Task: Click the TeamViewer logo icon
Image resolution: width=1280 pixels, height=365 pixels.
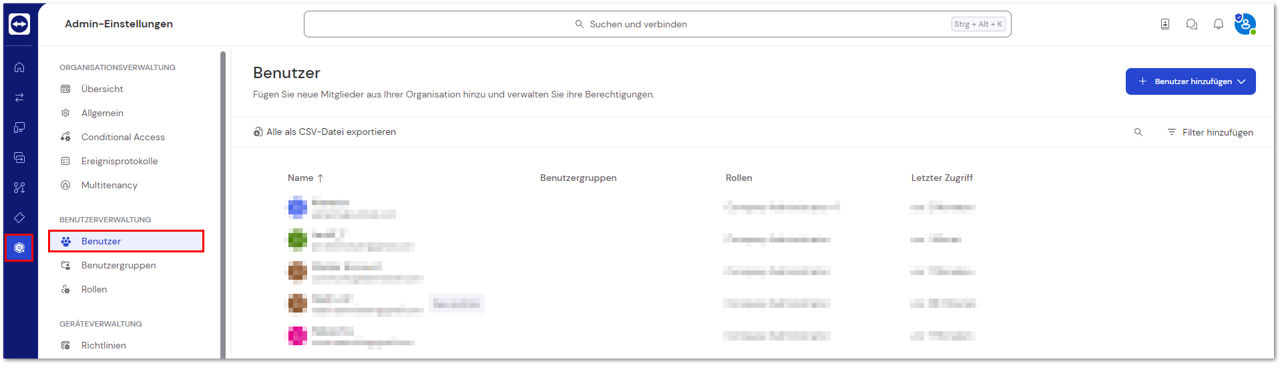Action: (x=19, y=24)
